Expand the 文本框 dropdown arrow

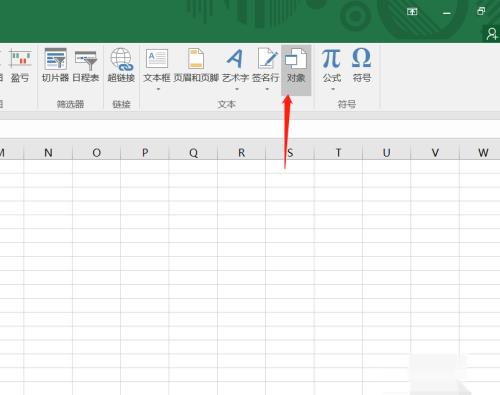pyautogui.click(x=158, y=89)
